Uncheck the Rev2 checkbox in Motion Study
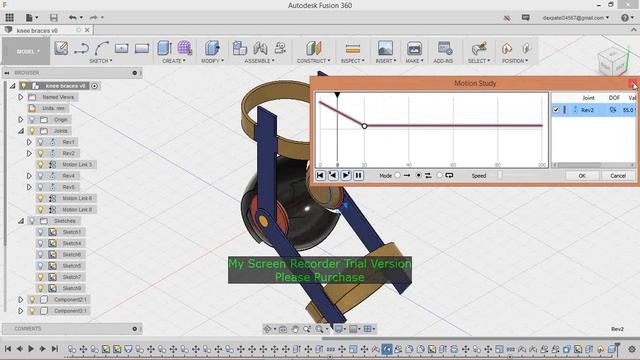This screenshot has height=360, width=640. 556,110
